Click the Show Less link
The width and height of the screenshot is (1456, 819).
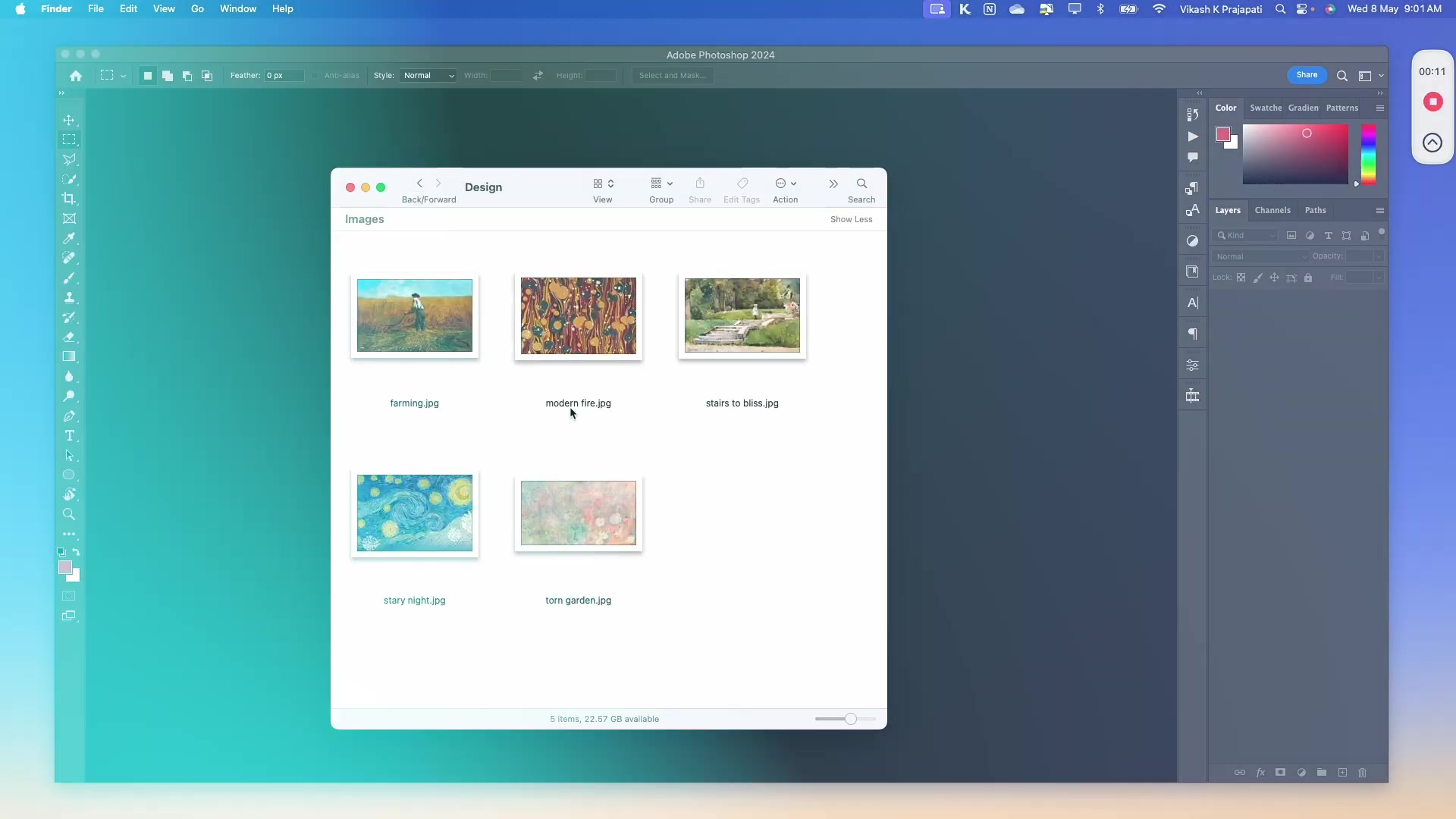point(851,219)
